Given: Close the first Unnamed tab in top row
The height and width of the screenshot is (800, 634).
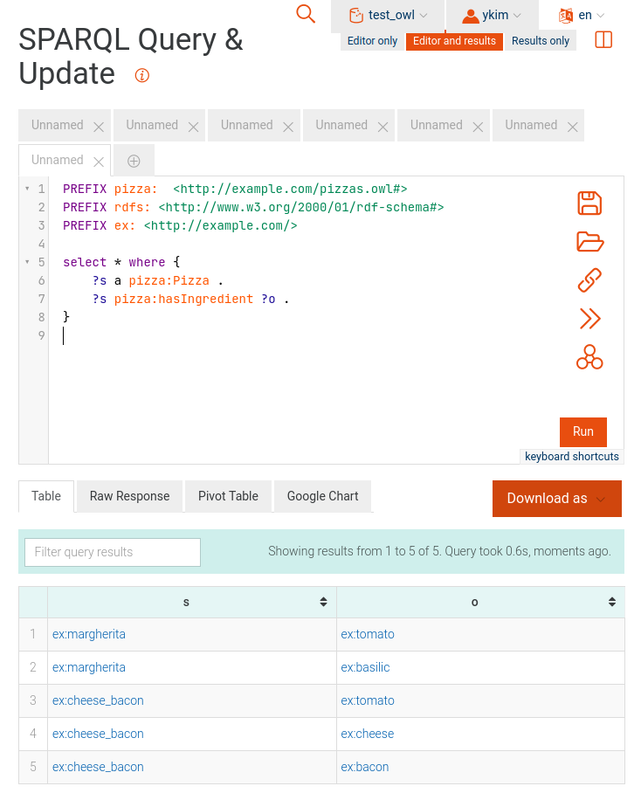Looking at the screenshot, I should (x=98, y=127).
